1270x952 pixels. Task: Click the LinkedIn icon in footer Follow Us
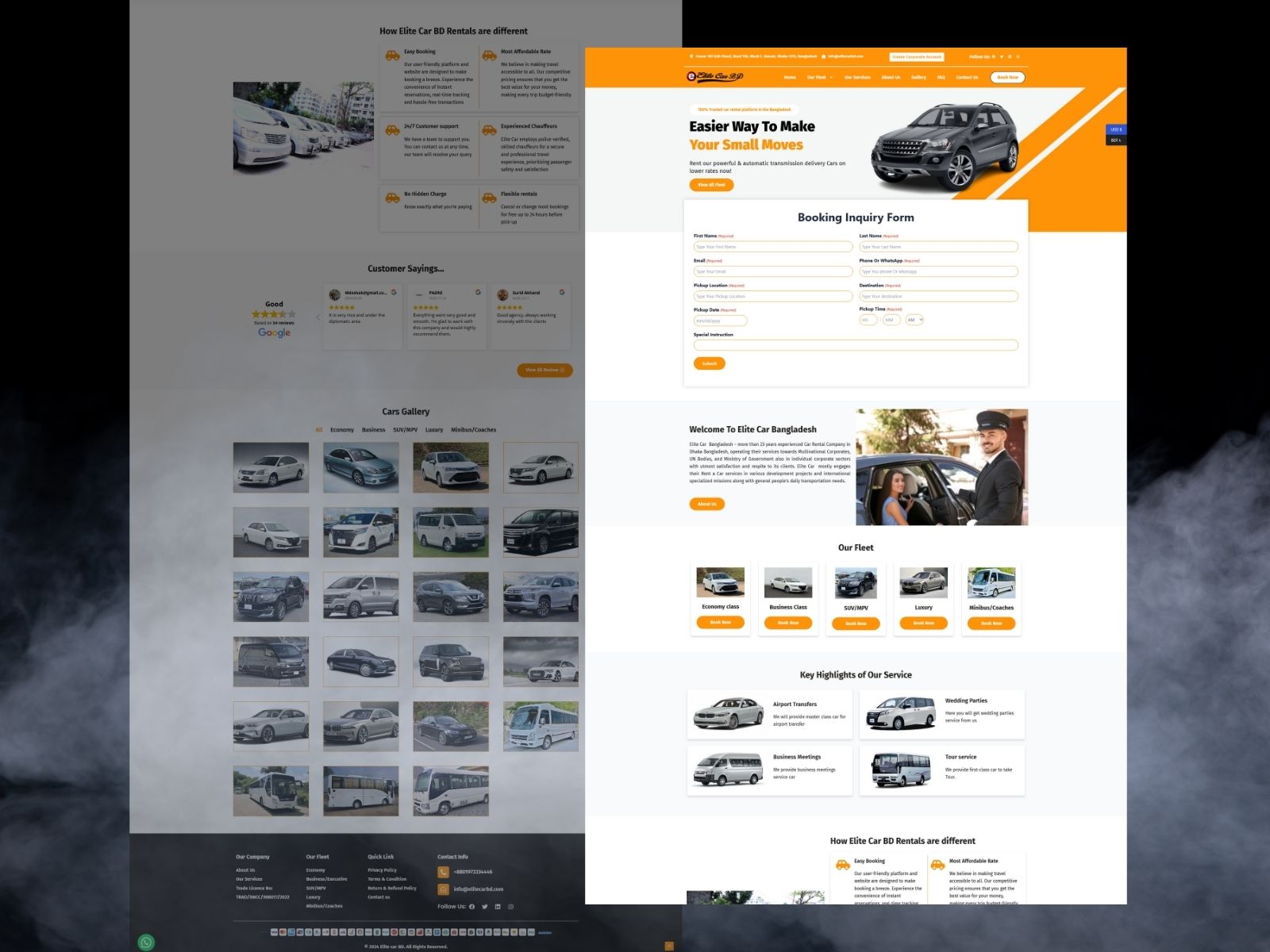(x=498, y=907)
